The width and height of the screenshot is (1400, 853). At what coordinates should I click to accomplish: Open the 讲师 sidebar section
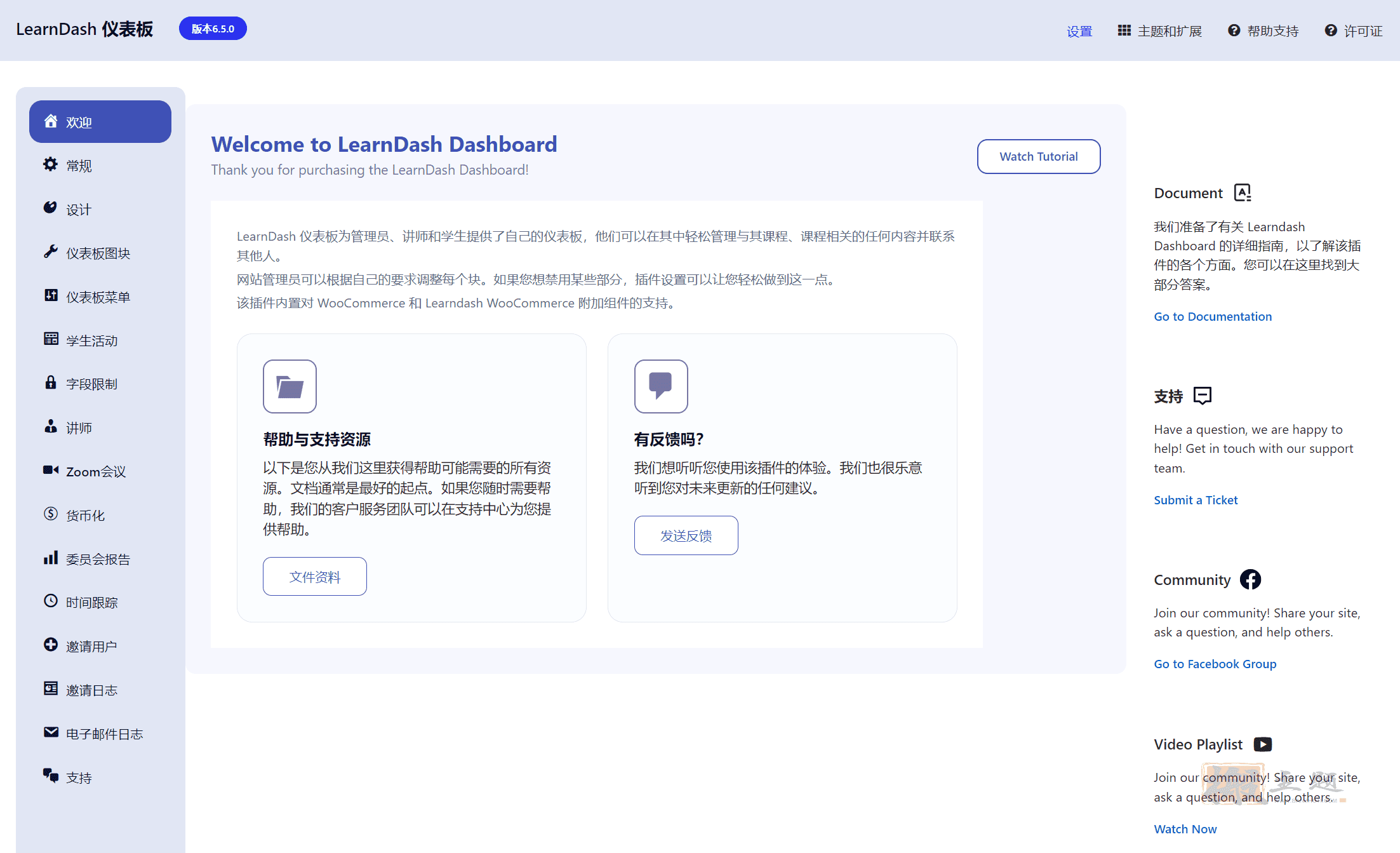coord(100,427)
